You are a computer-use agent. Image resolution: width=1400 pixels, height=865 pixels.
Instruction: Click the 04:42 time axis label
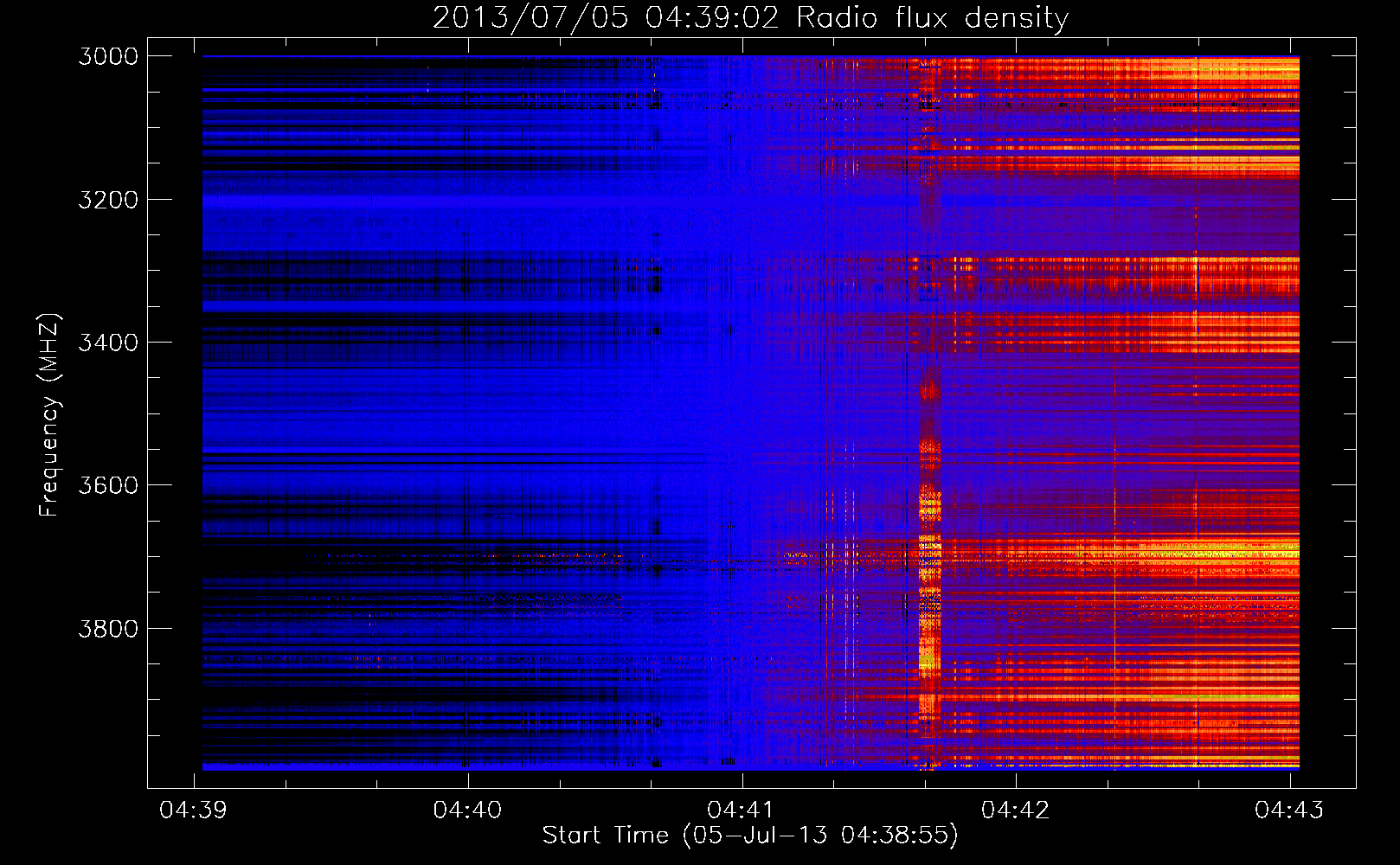(x=1015, y=810)
